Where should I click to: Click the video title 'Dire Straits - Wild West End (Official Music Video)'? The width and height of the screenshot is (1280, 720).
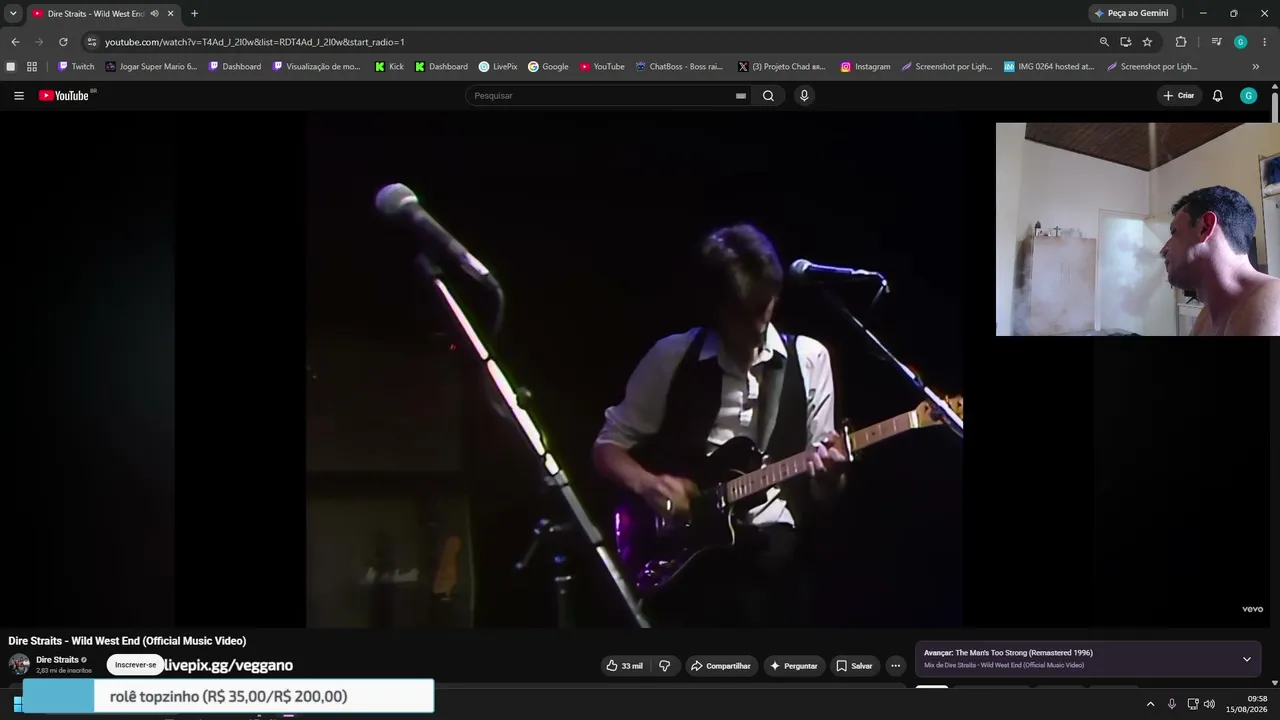127,641
